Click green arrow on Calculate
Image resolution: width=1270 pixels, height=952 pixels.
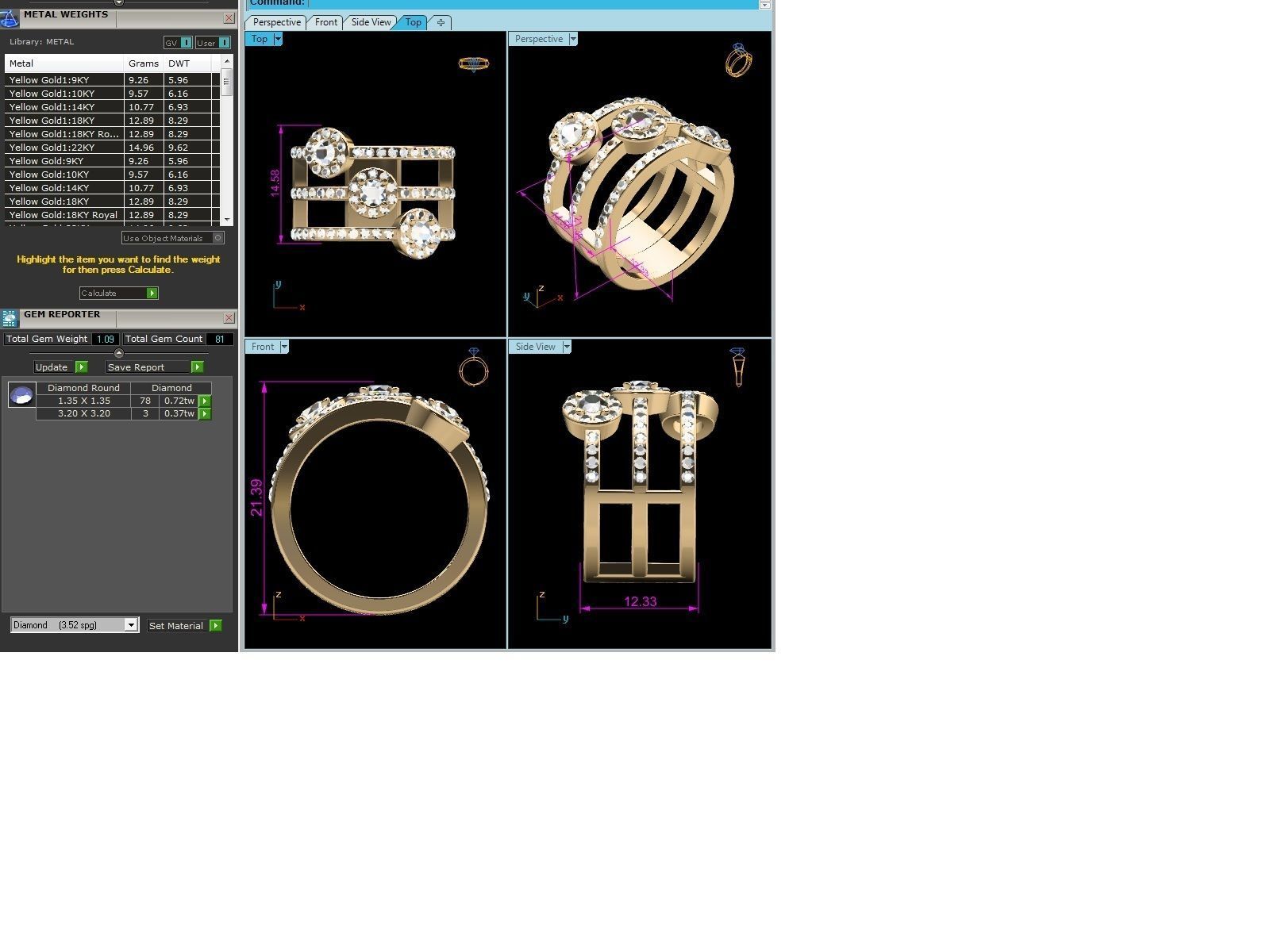point(152,294)
